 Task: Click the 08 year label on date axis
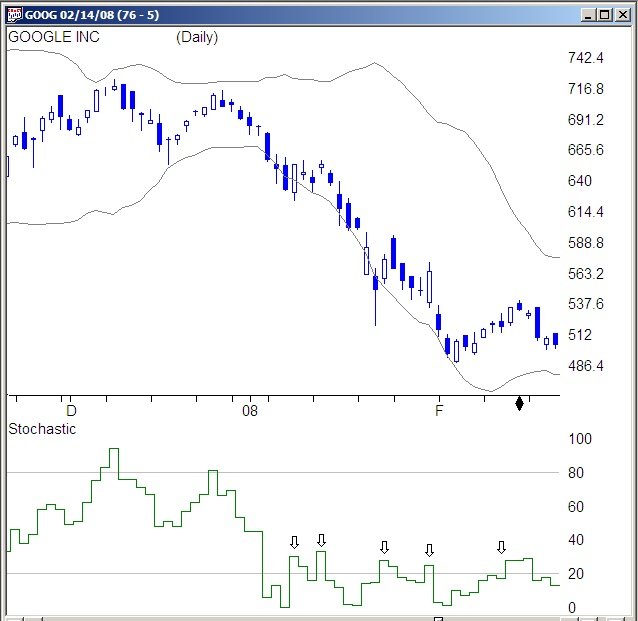click(250, 410)
